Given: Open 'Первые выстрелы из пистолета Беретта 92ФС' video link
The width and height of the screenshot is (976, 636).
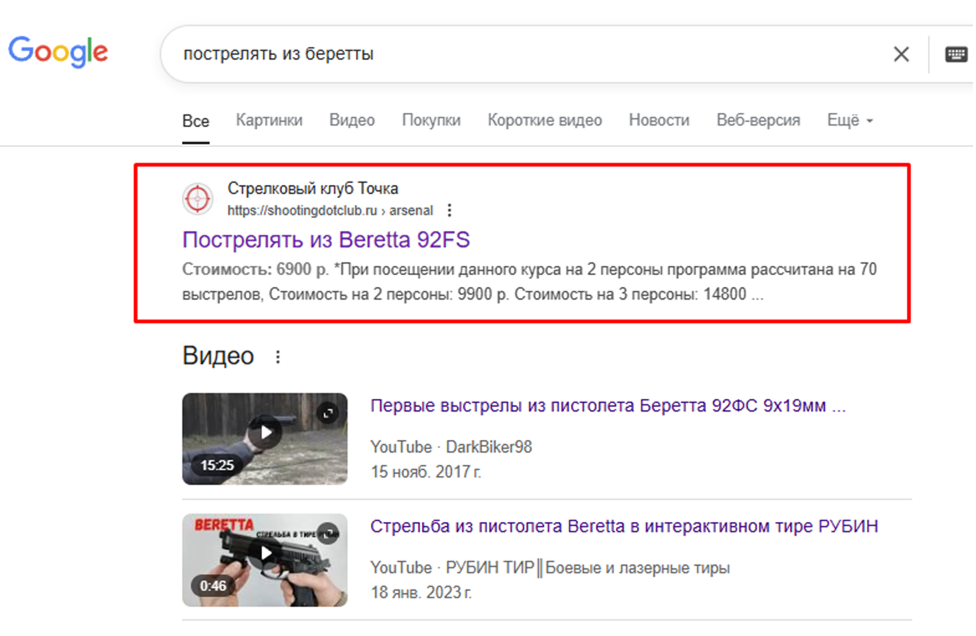Looking at the screenshot, I should 608,406.
